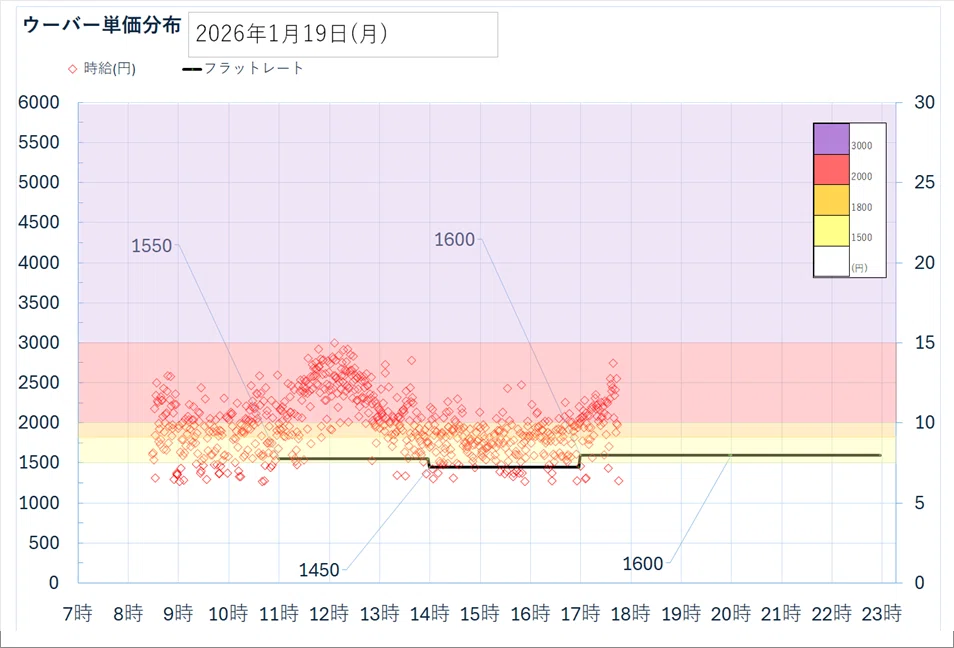This screenshot has width=954, height=648.
Task: Select the フラットレート legend label
Action: tap(253, 68)
